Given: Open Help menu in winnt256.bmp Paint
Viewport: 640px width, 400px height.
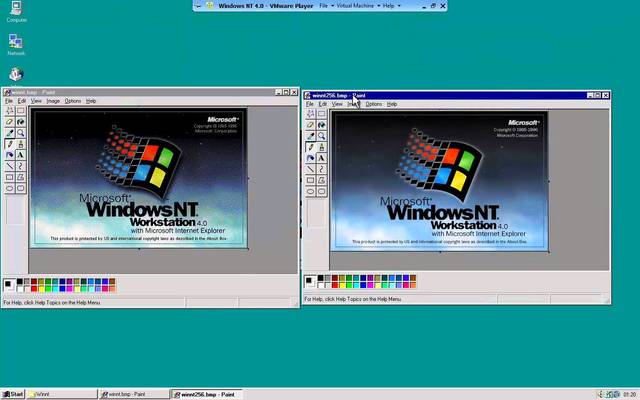Looking at the screenshot, I should [x=392, y=104].
